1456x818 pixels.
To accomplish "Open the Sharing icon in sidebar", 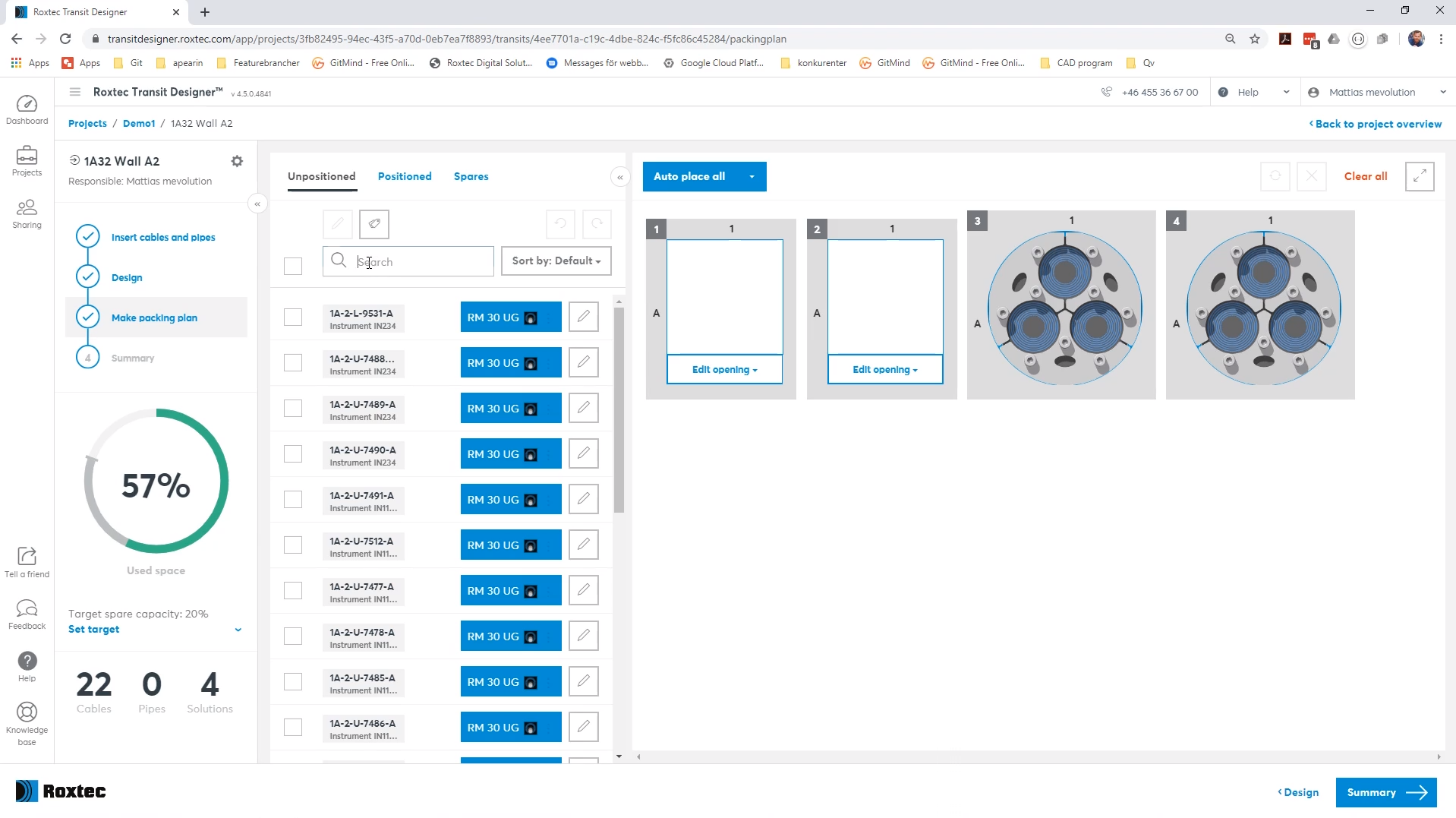I will pyautogui.click(x=27, y=213).
